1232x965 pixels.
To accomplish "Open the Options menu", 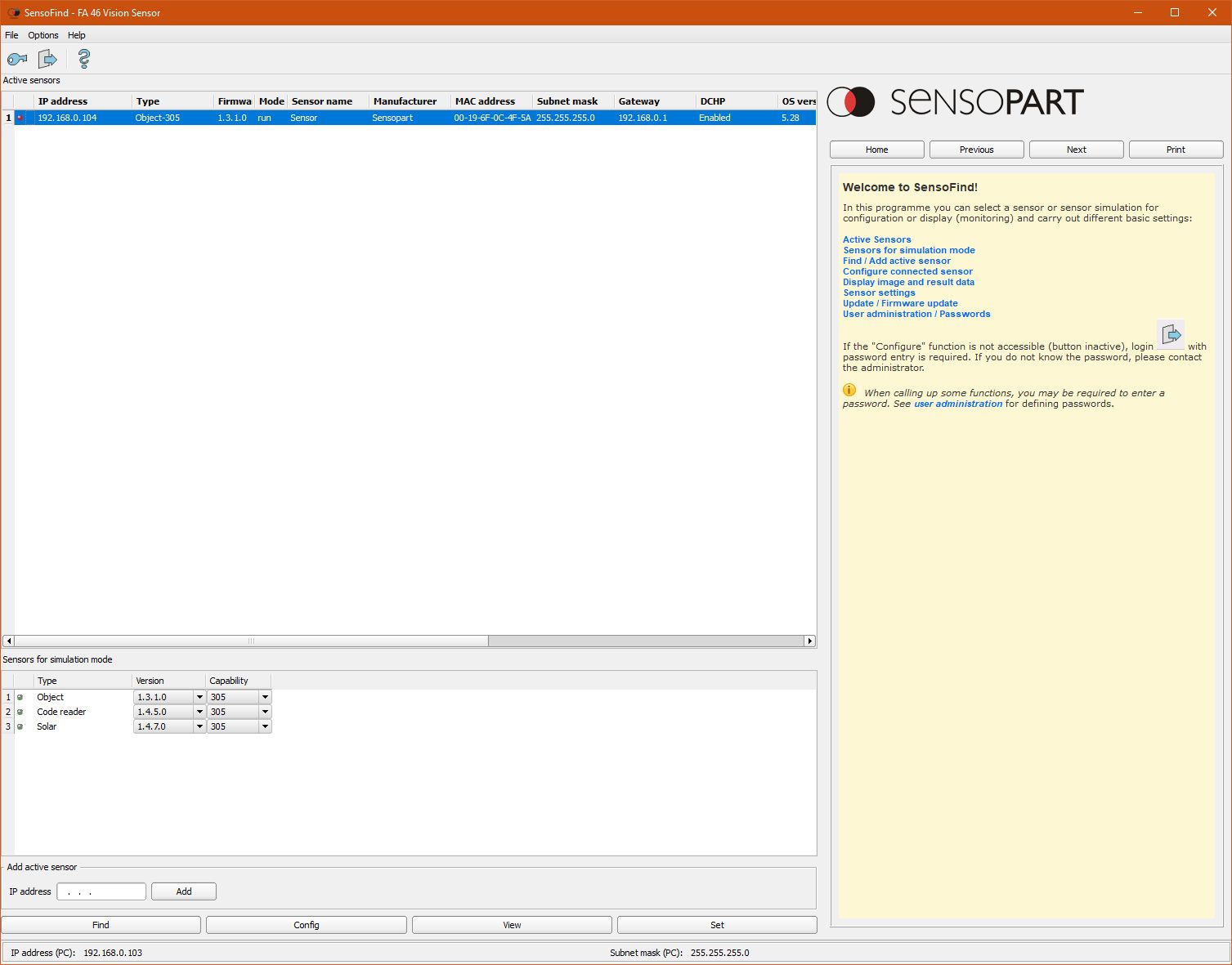I will [43, 35].
